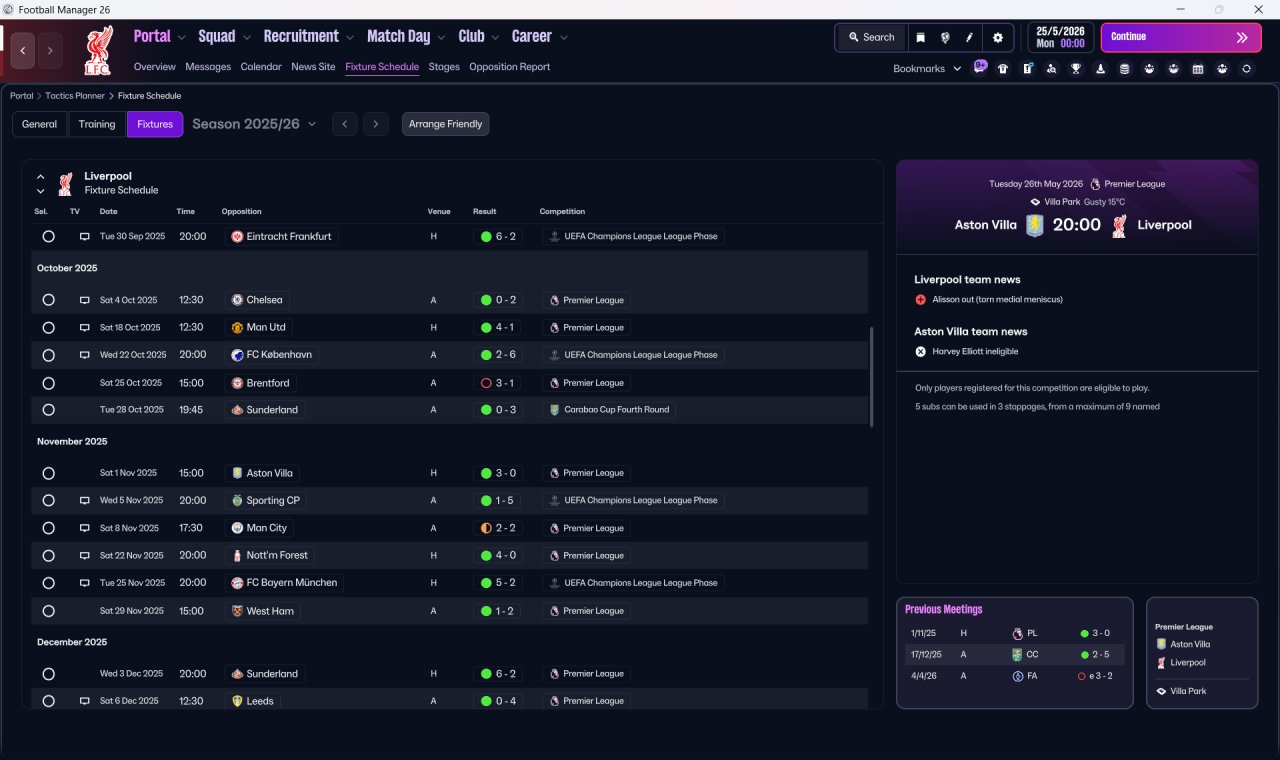
Task: Switch to the Opposition Report tab
Action: click(x=510, y=67)
